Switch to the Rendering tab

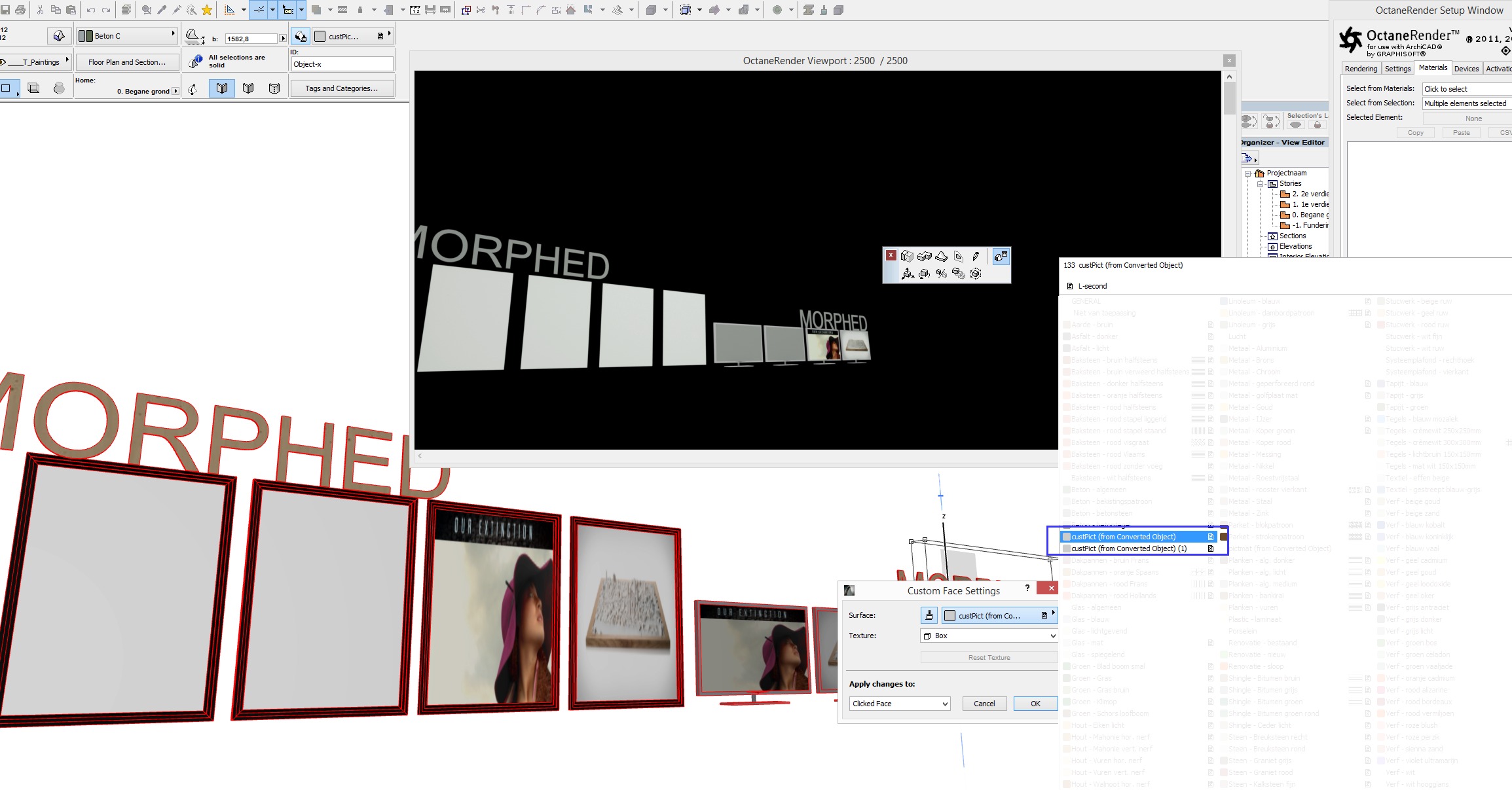click(x=1361, y=69)
